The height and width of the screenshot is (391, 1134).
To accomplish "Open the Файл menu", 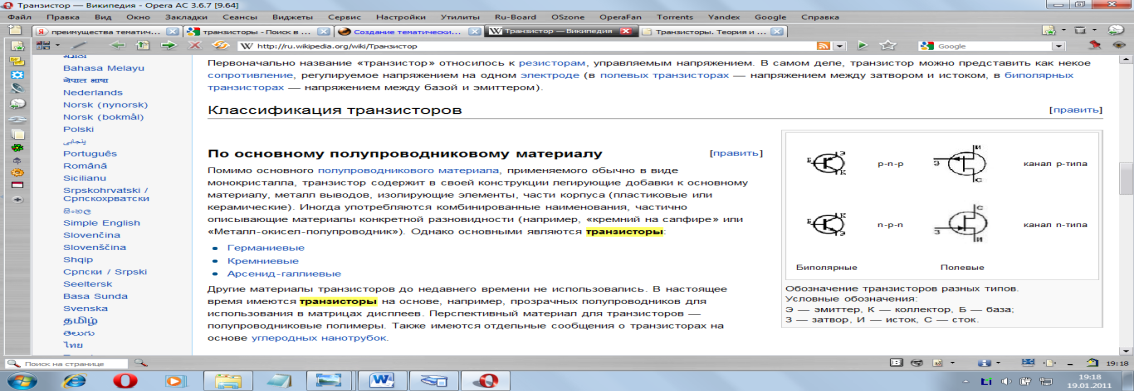I will point(19,16).
